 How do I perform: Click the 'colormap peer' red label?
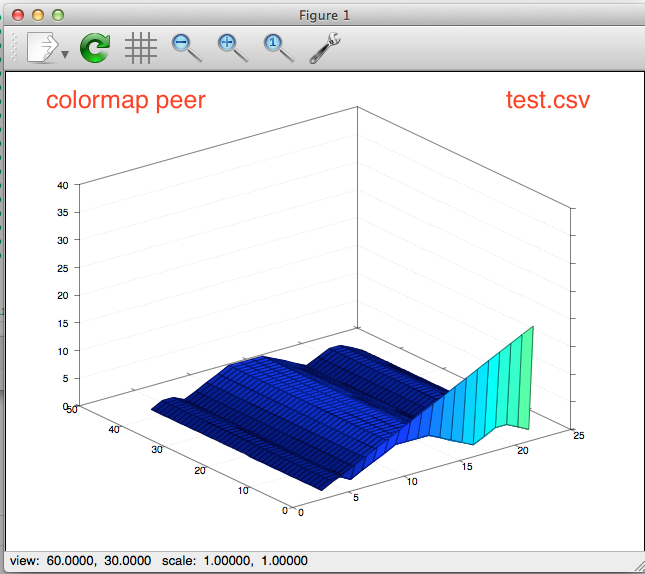[125, 100]
